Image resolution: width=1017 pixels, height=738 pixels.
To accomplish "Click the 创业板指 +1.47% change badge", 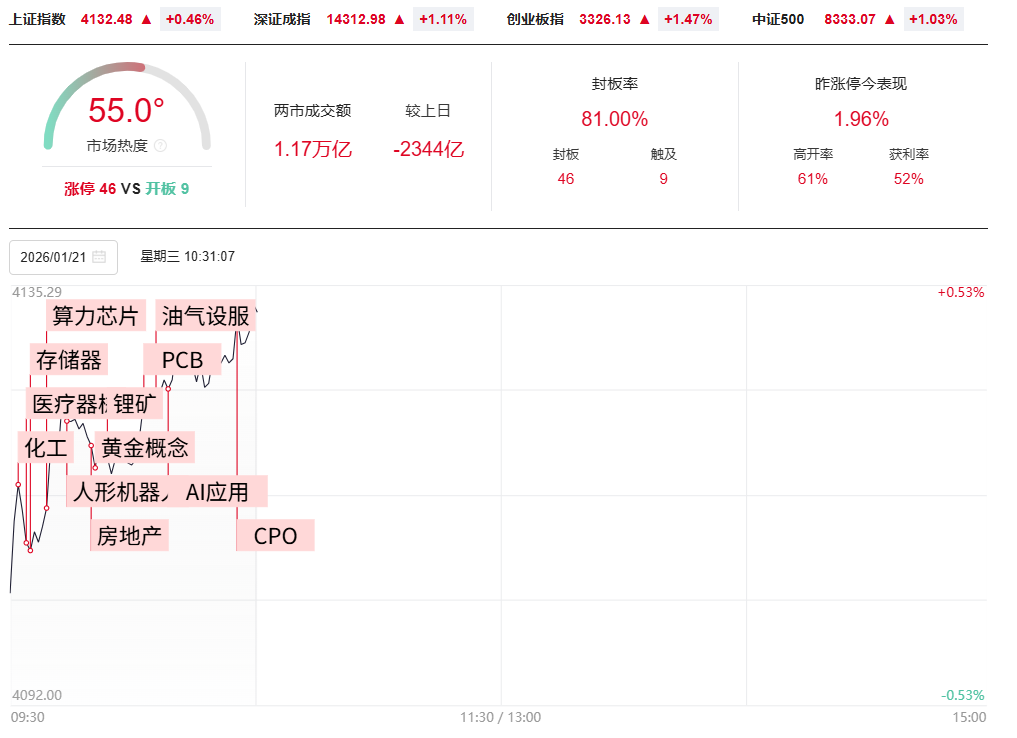I will point(687,19).
